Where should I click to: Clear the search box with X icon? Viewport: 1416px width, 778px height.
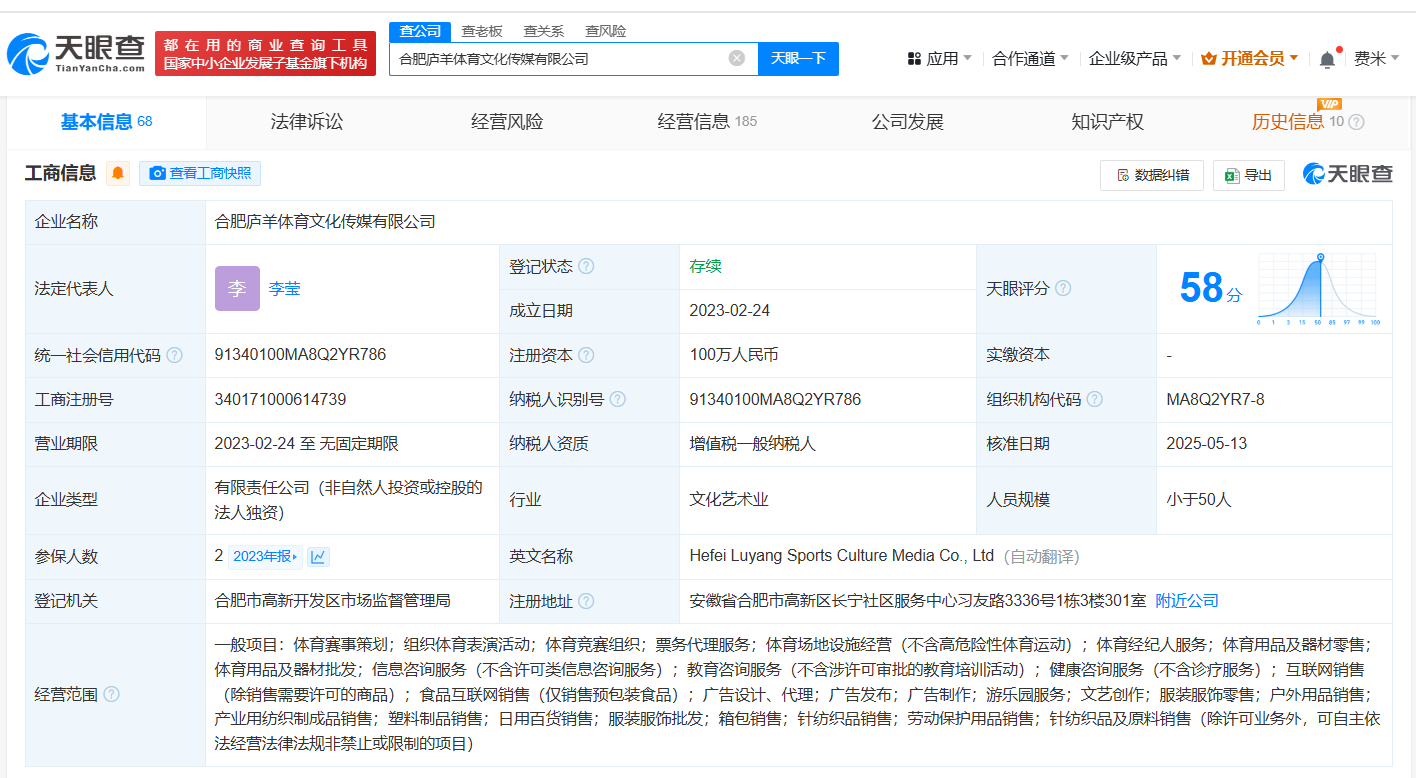(737, 58)
